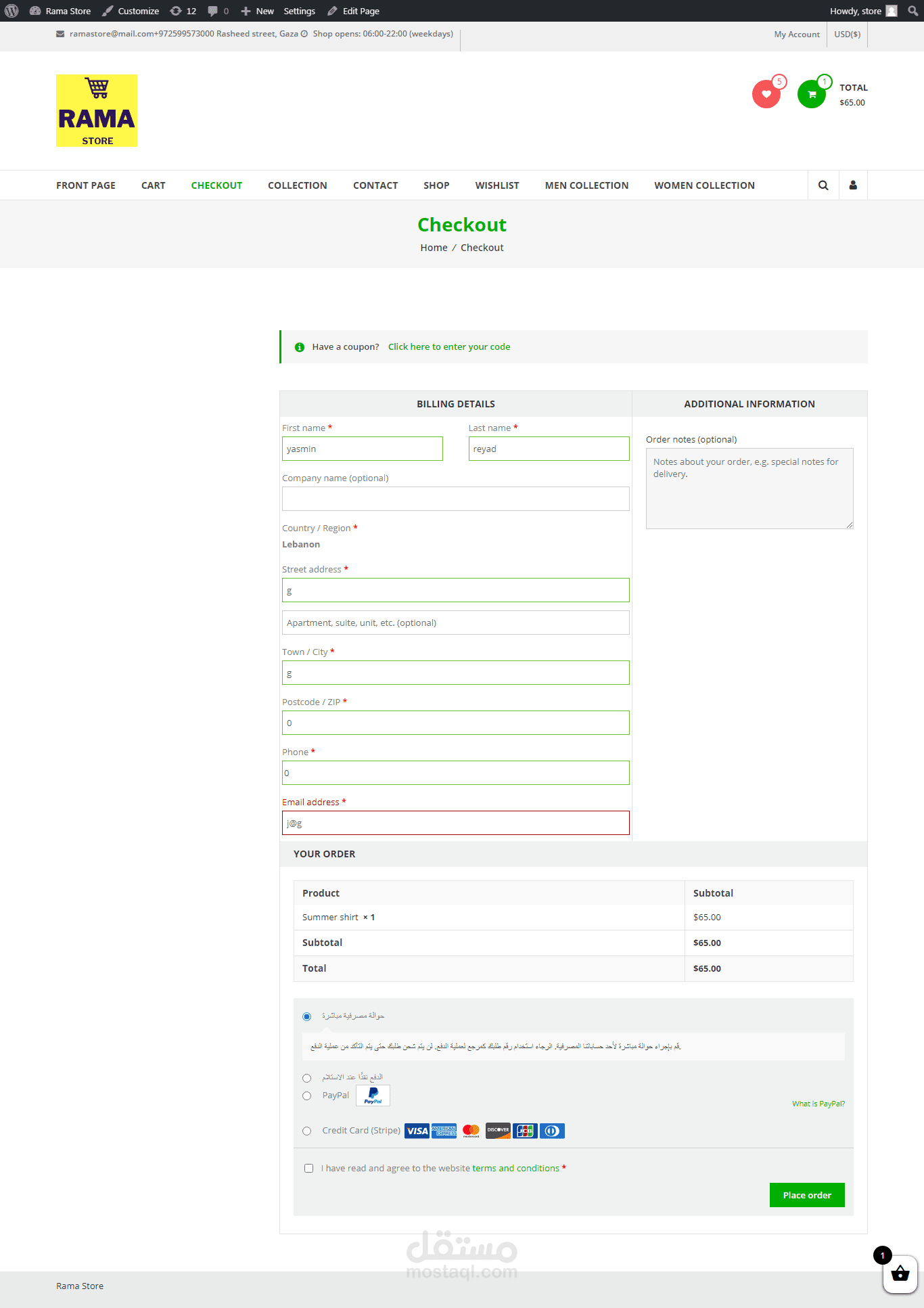
Task: Click the Order notes text area
Action: coord(749,489)
